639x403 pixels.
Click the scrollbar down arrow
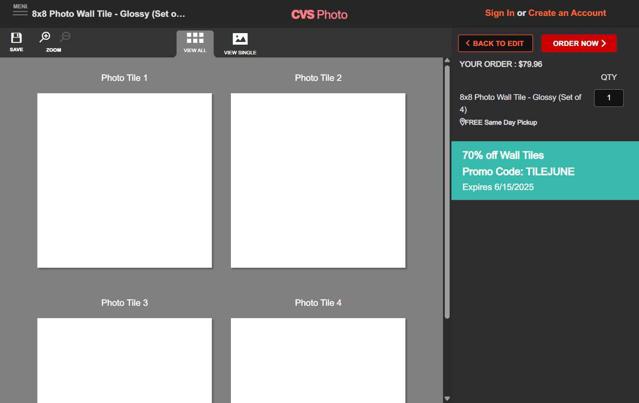pos(447,399)
